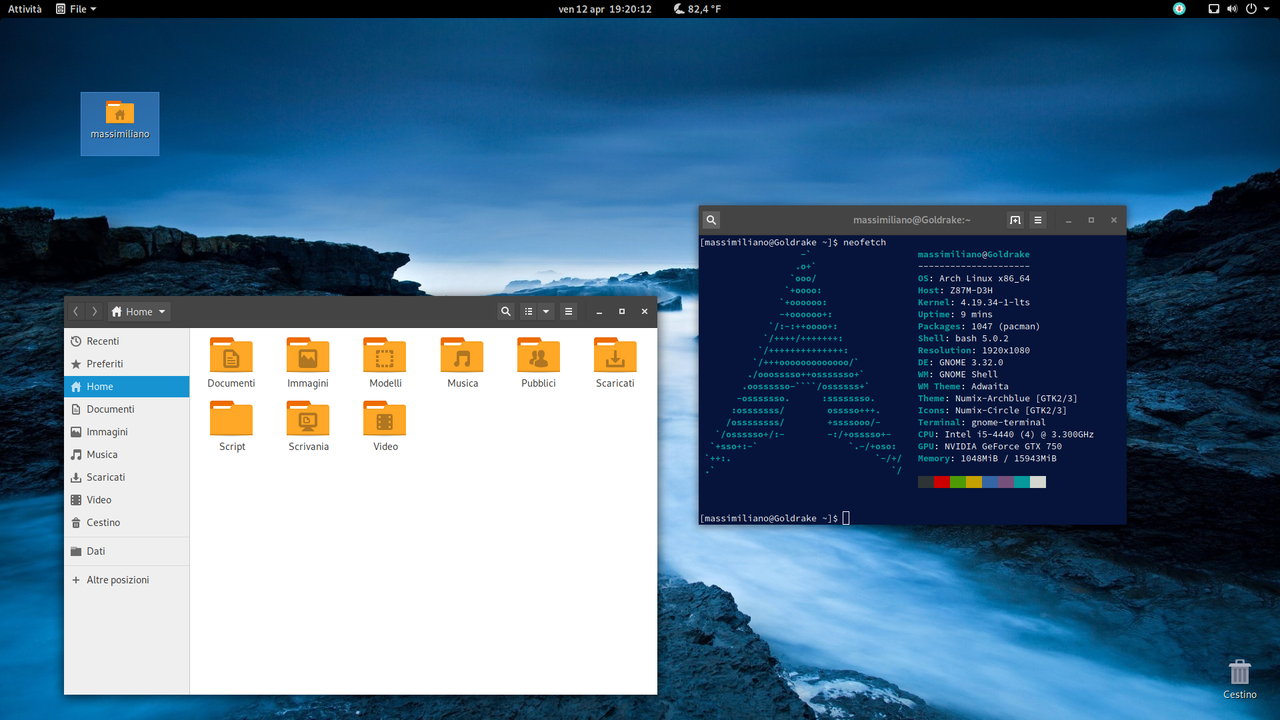This screenshot has width=1280, height=720.
Task: Click the 'Packages: 1047 (pacman)' line
Action: [x=979, y=326]
